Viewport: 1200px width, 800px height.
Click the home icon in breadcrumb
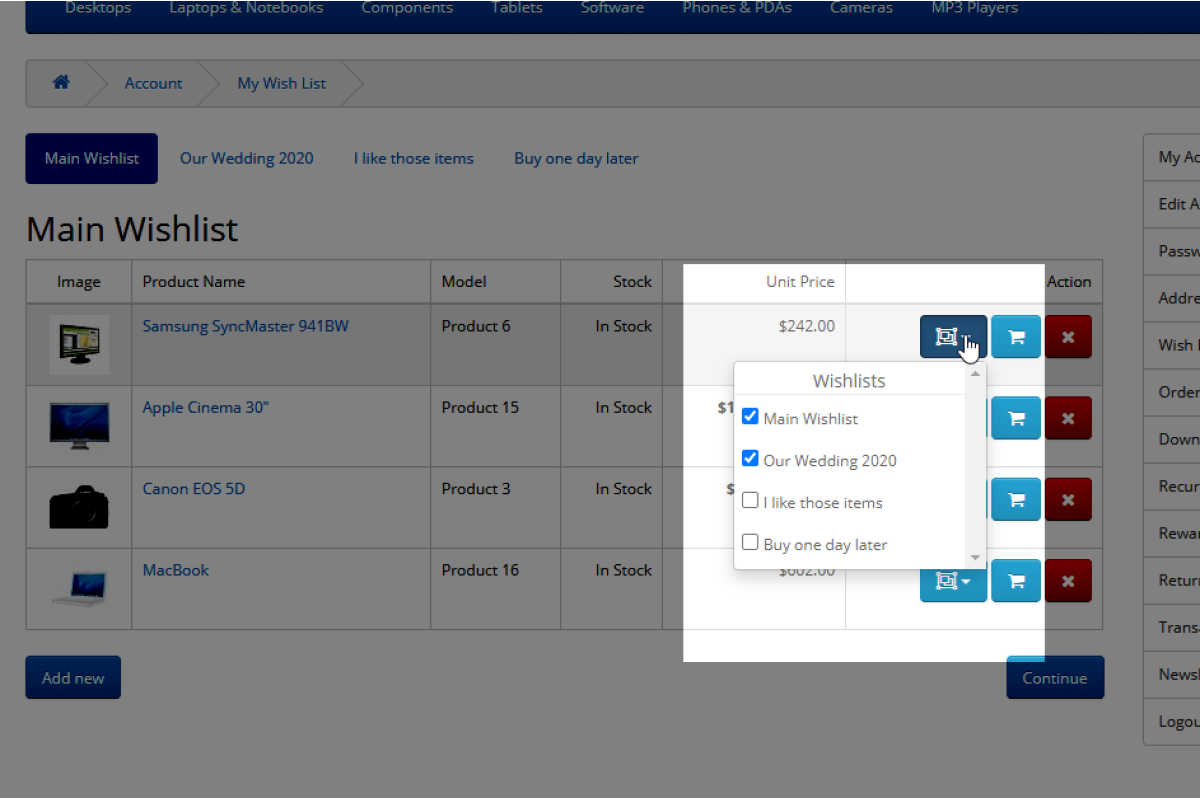coord(61,83)
